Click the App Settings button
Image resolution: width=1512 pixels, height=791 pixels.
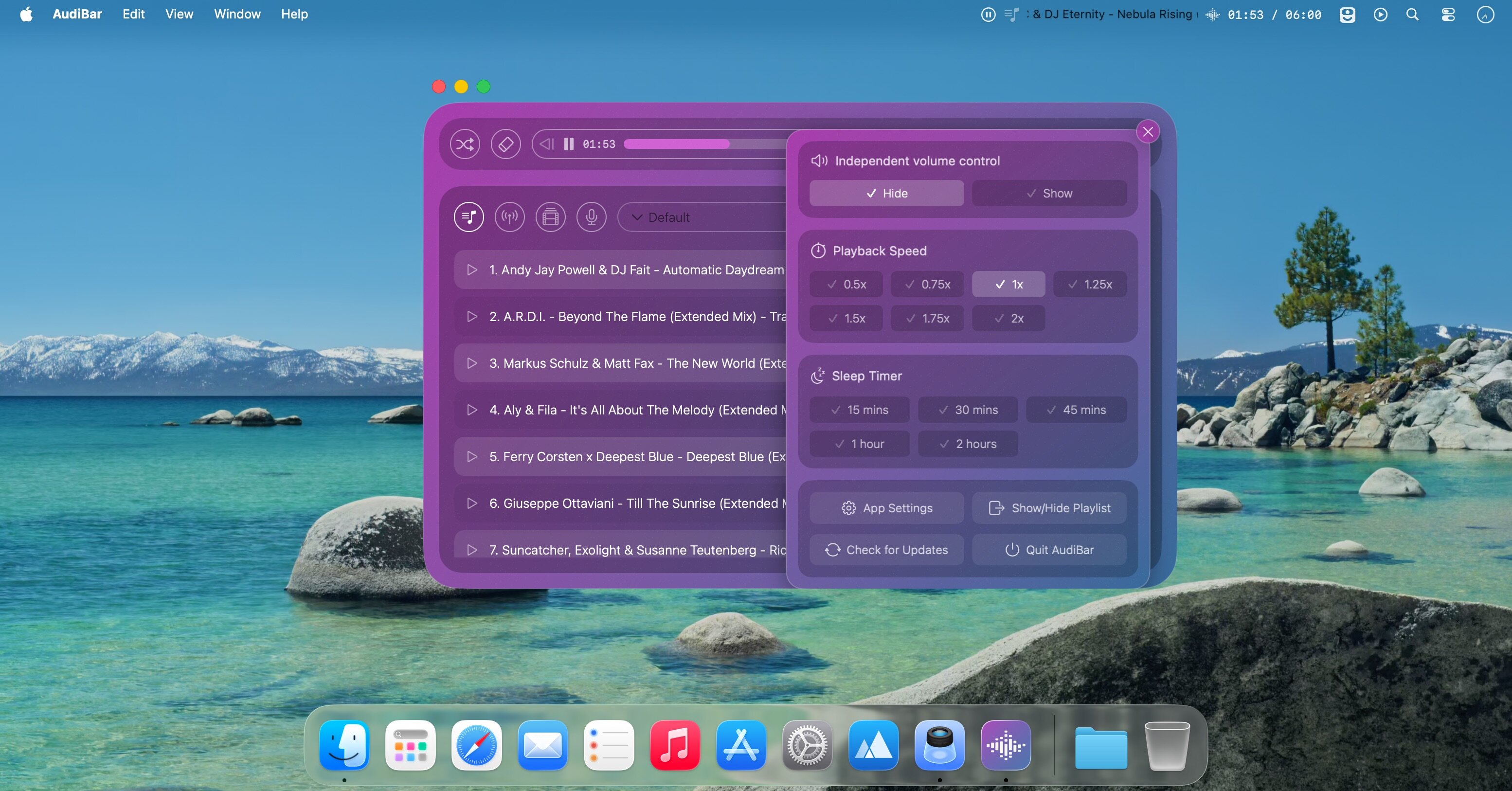(886, 508)
